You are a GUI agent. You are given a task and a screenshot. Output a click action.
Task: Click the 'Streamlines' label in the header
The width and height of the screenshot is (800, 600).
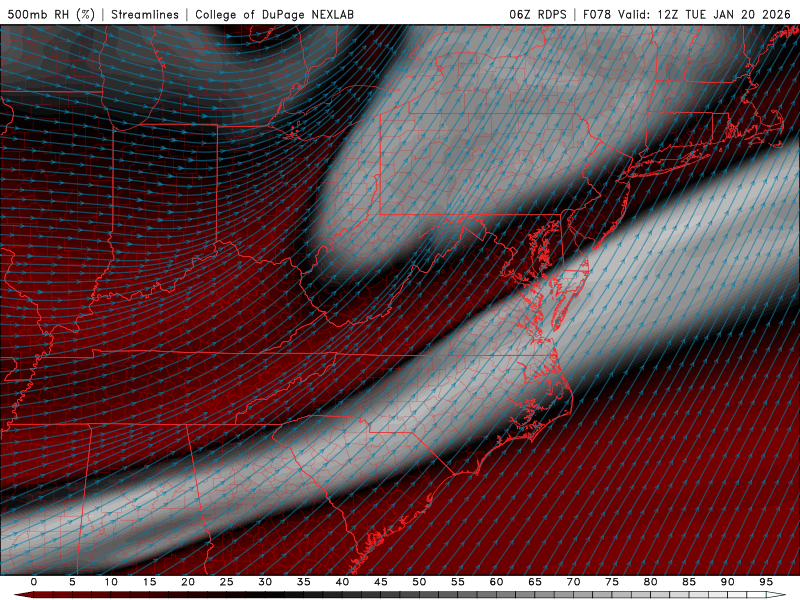[145, 14]
